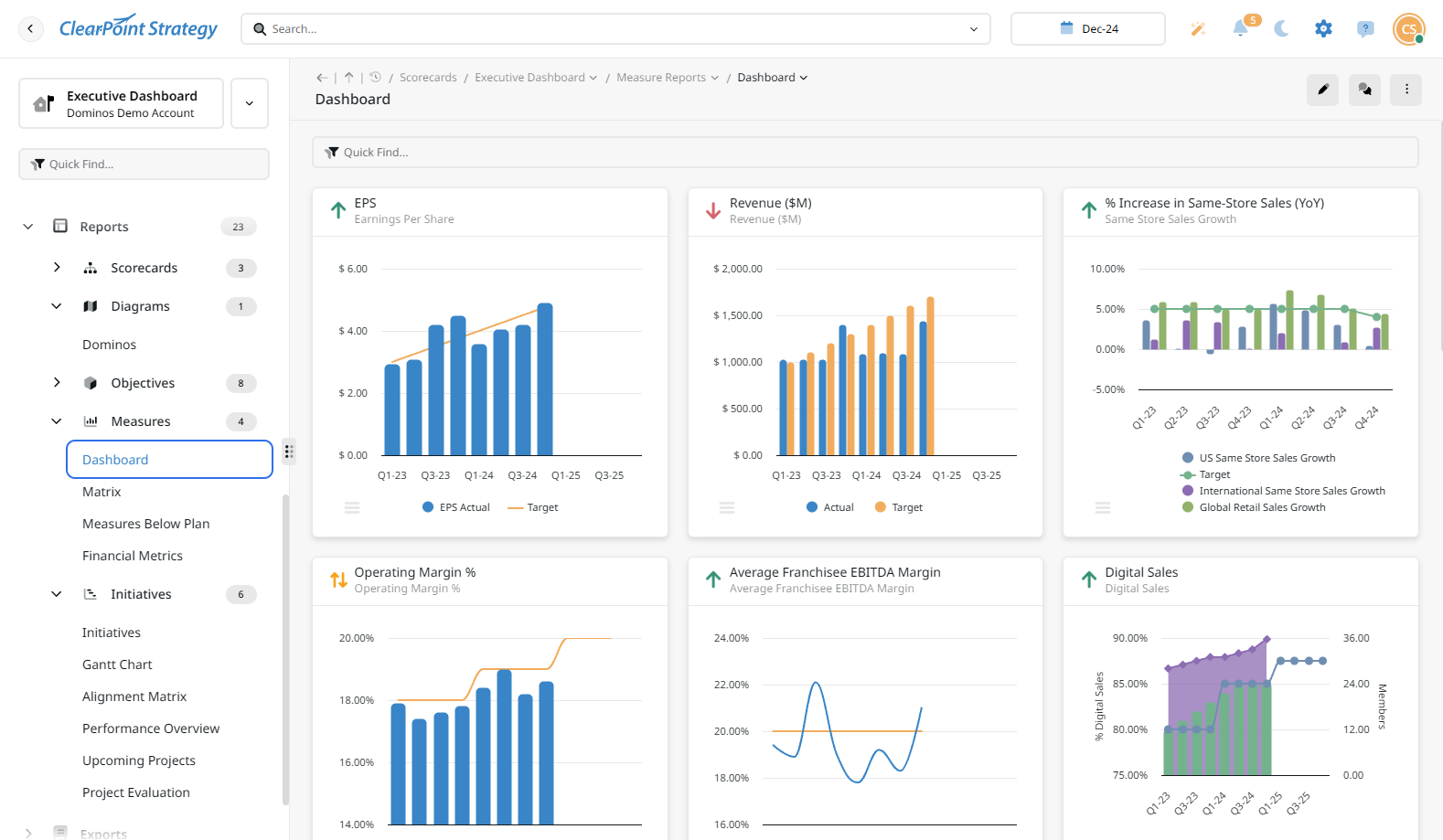Click the back arrow button beside logo
1443x840 pixels.
pos(30,28)
